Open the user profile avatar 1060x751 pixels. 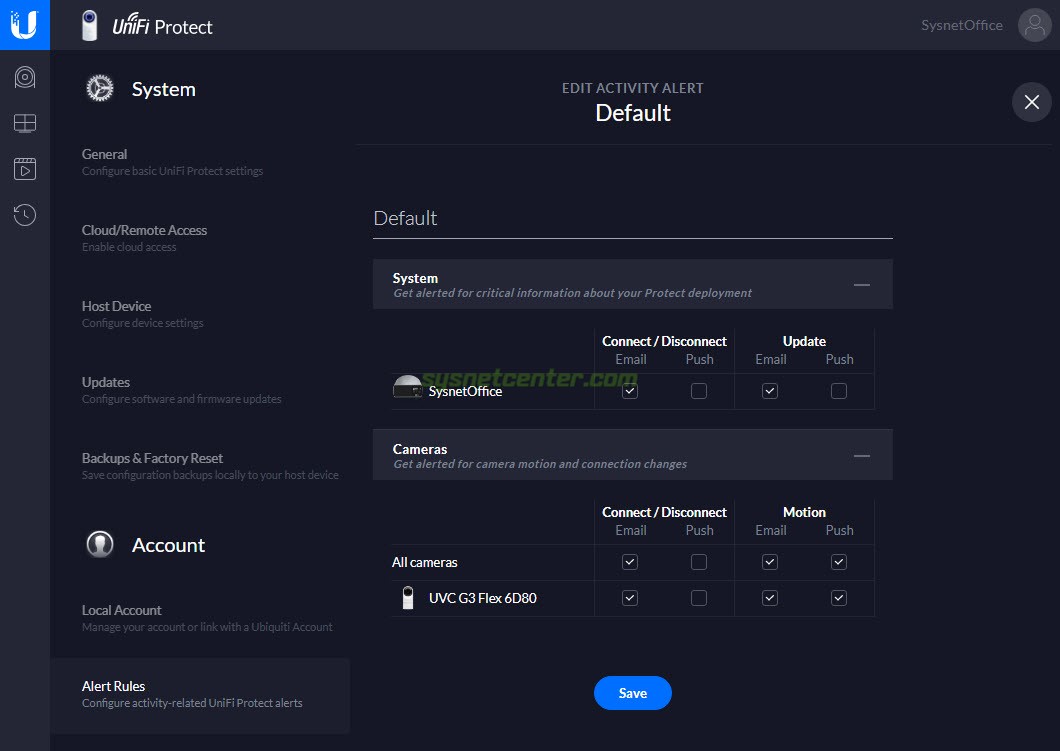tap(1034, 25)
